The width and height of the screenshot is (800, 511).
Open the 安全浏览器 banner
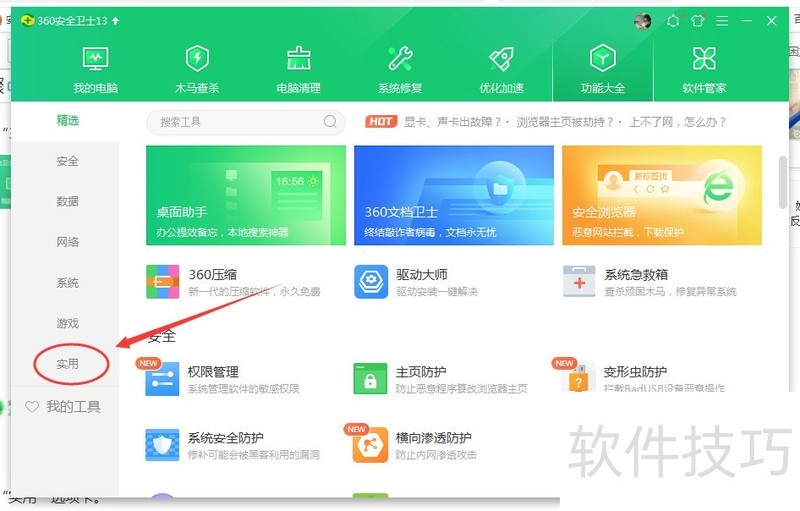tap(662, 195)
